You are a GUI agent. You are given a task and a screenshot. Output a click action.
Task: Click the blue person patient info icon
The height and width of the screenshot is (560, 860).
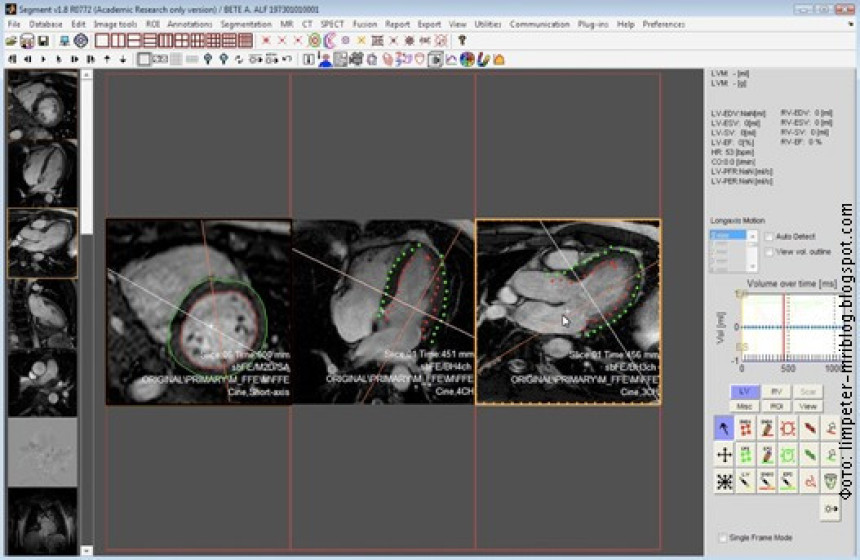click(325, 60)
